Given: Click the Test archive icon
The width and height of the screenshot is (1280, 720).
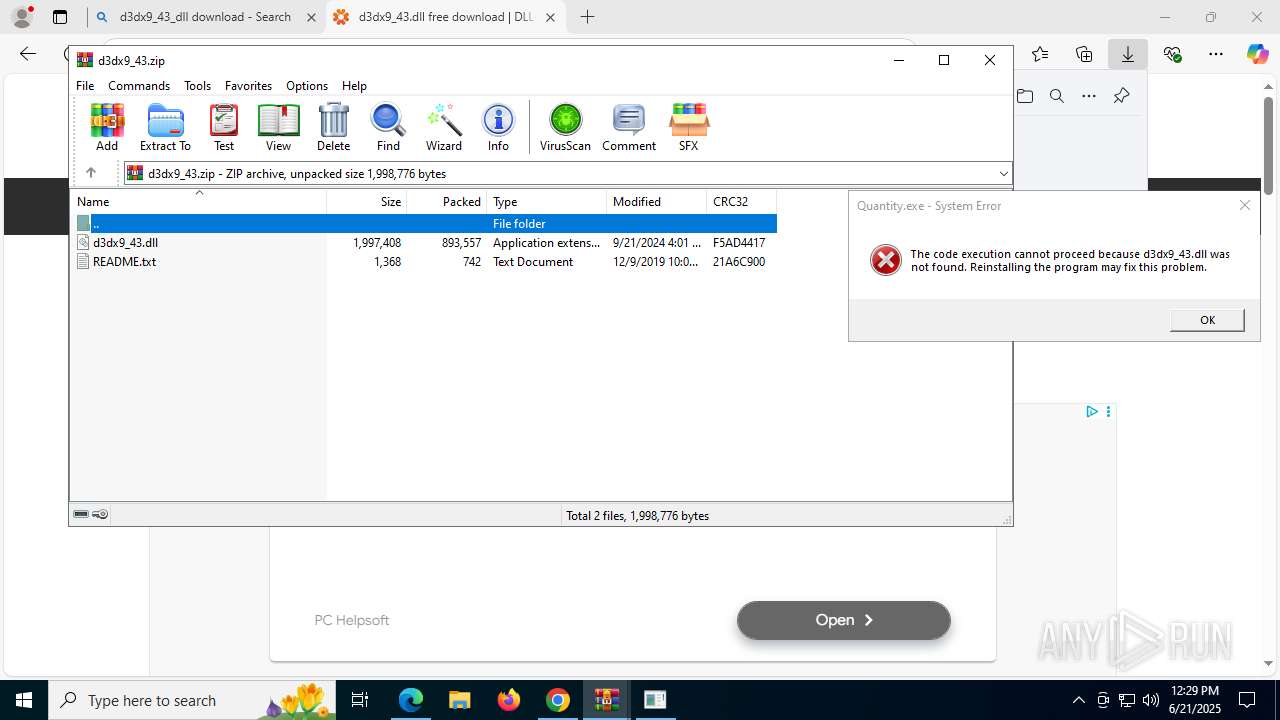Looking at the screenshot, I should (x=224, y=127).
